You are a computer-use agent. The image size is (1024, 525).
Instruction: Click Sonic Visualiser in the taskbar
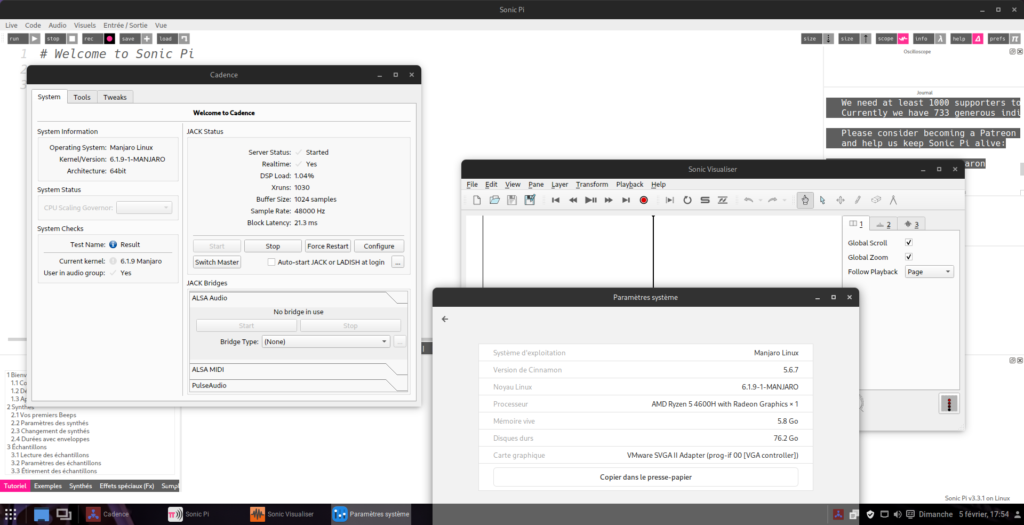[x=282, y=514]
